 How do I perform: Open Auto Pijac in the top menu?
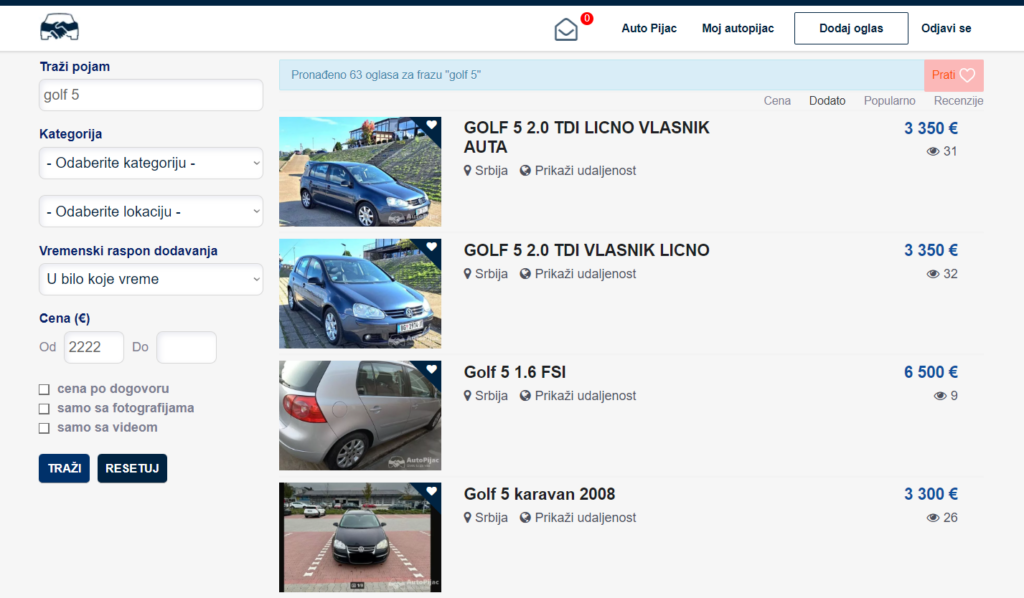[x=649, y=28]
